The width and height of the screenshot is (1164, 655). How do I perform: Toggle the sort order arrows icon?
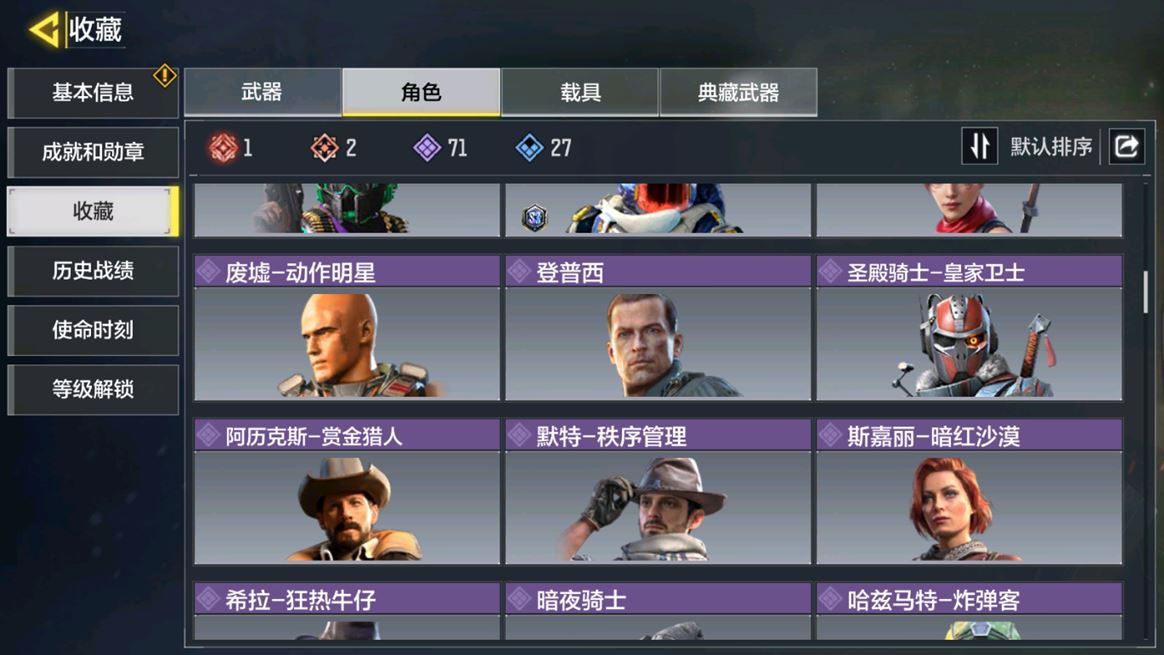pos(980,146)
